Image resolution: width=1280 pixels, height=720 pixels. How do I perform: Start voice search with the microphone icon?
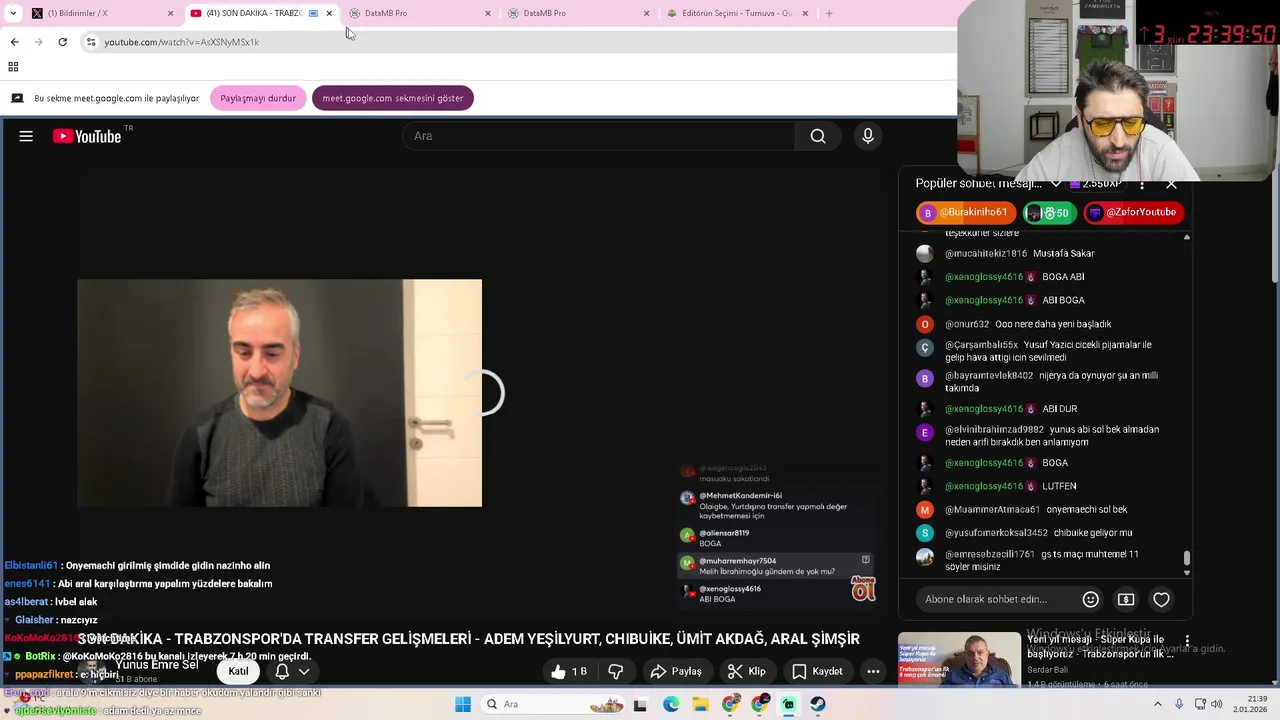[x=868, y=136]
